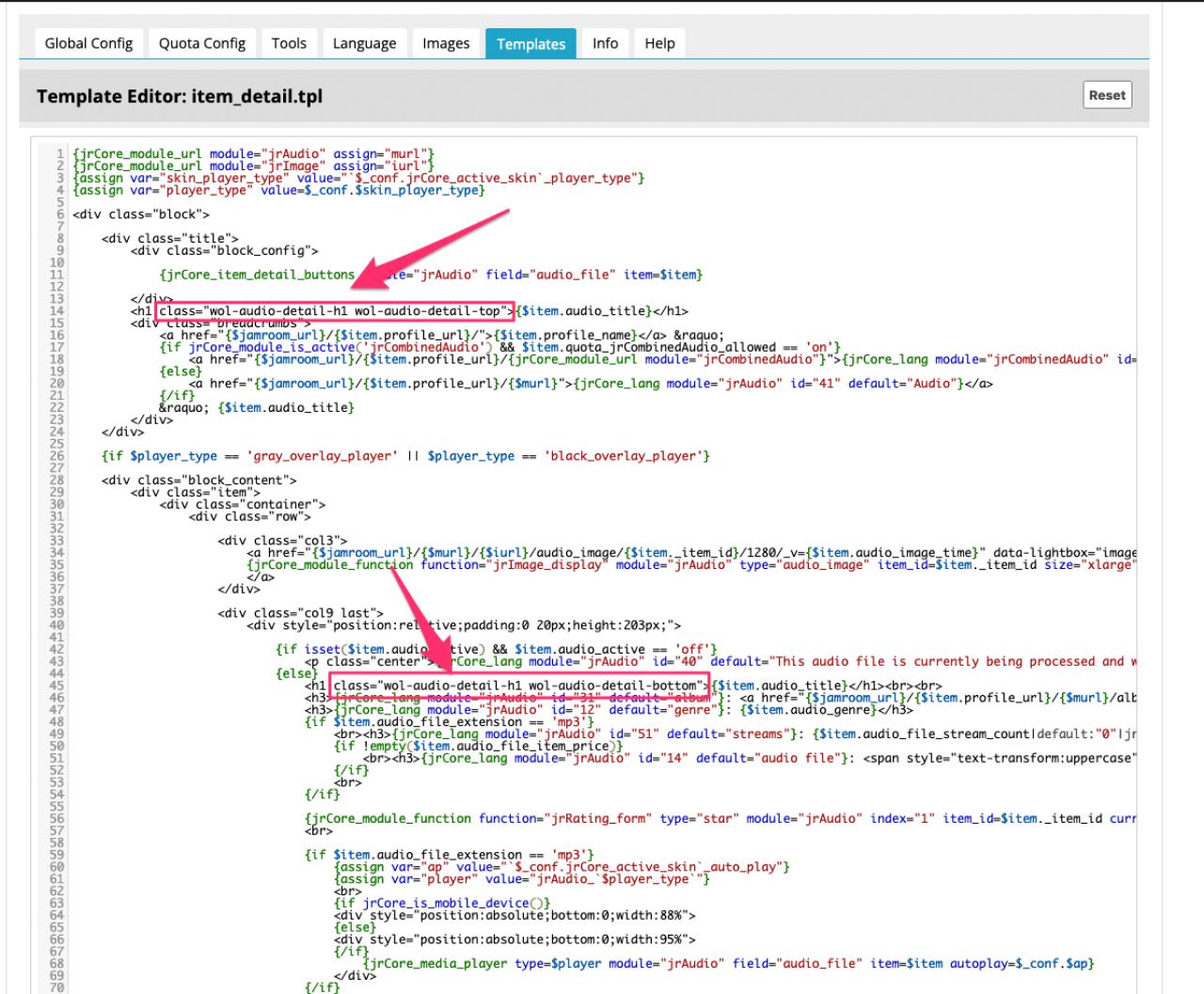Click the div class="block" line
The height and width of the screenshot is (994, 1204).
point(140,214)
